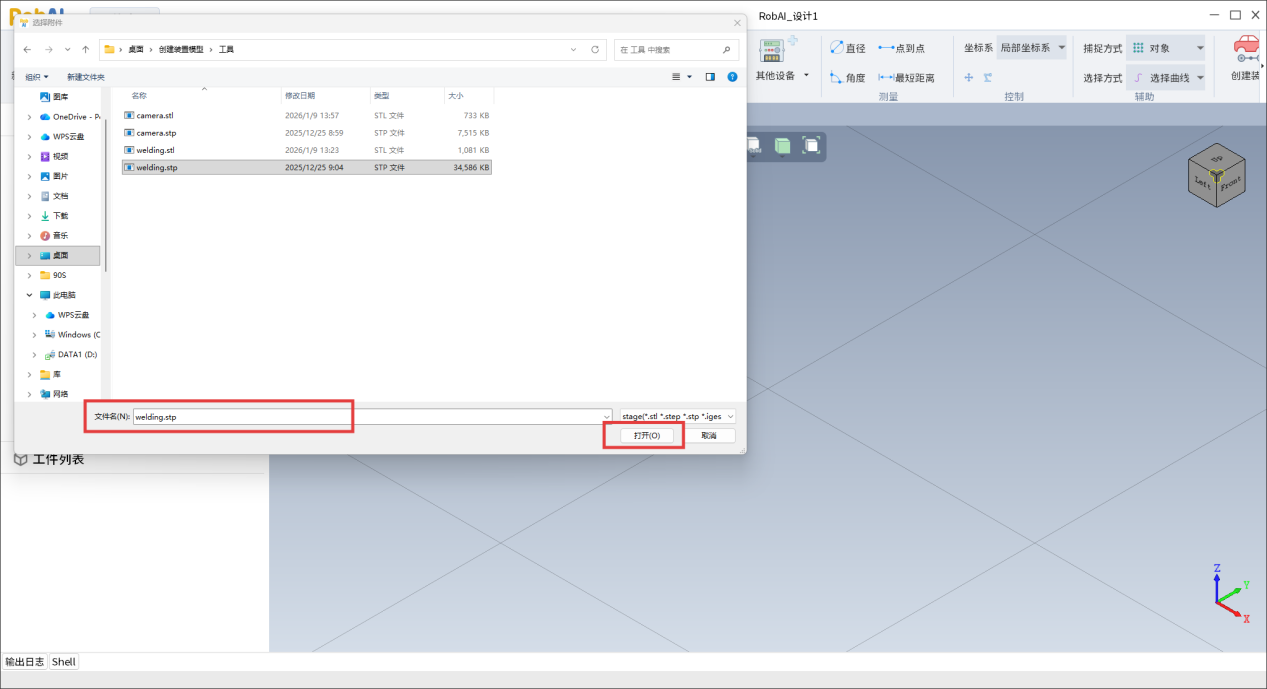Image resolution: width=1267 pixels, height=689 pixels.
Task: Open the recent locations chevron in dialog
Action: (67, 49)
